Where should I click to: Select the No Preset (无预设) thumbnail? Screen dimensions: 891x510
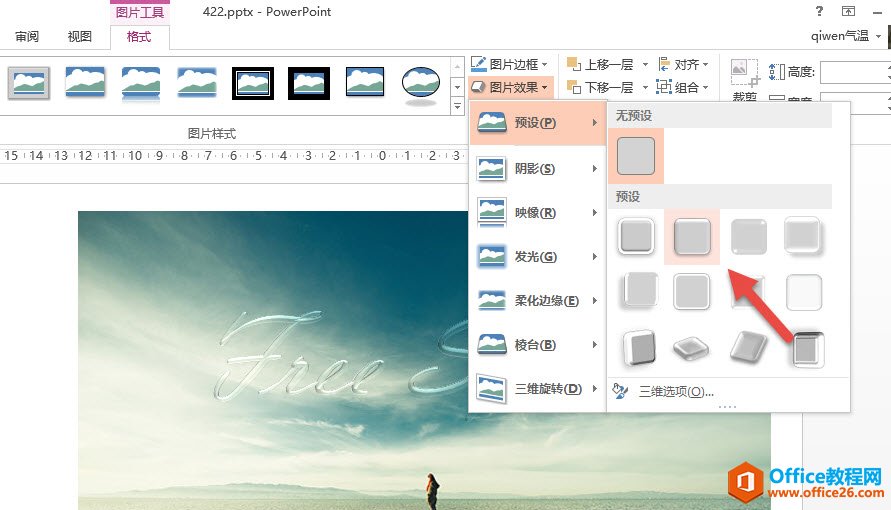point(636,156)
